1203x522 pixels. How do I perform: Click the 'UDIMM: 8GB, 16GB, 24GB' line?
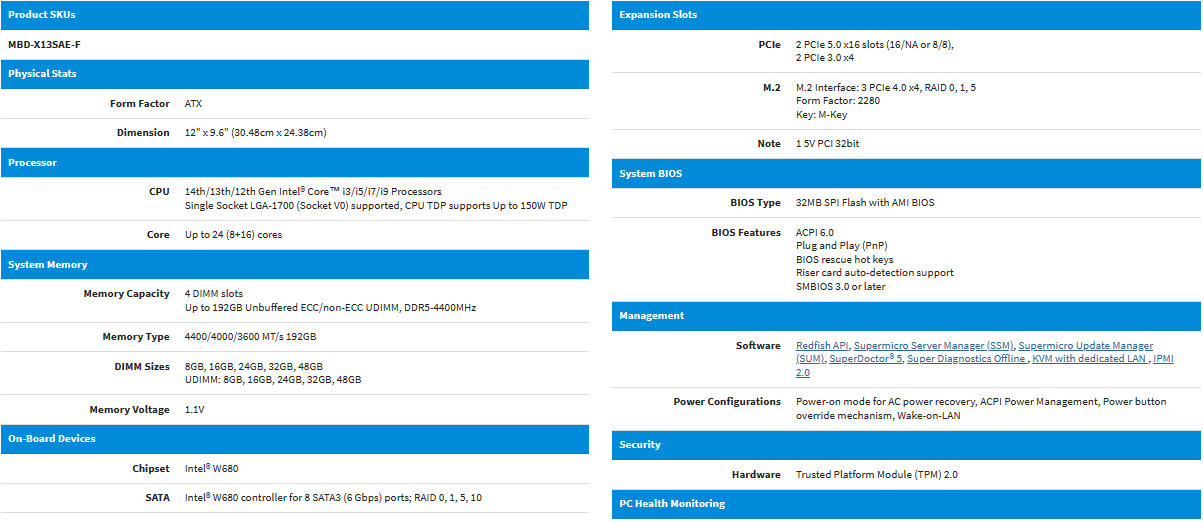click(273, 380)
